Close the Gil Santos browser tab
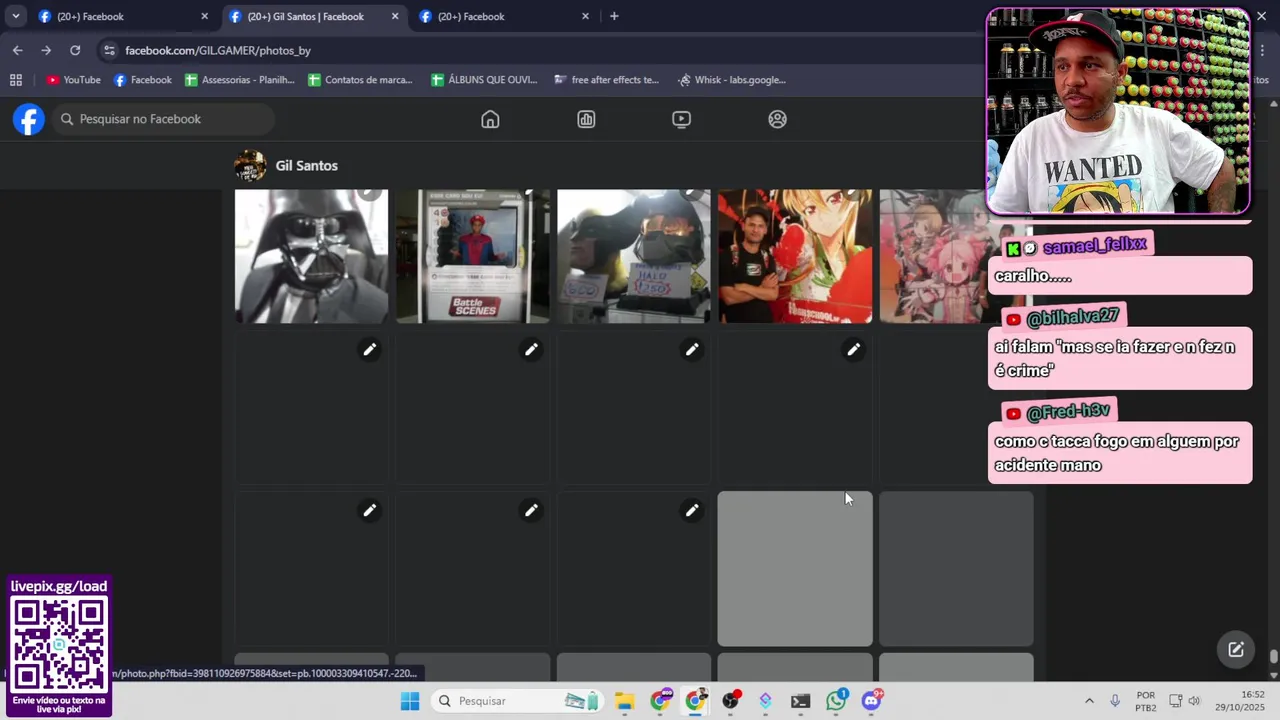The width and height of the screenshot is (1280, 720). [395, 16]
